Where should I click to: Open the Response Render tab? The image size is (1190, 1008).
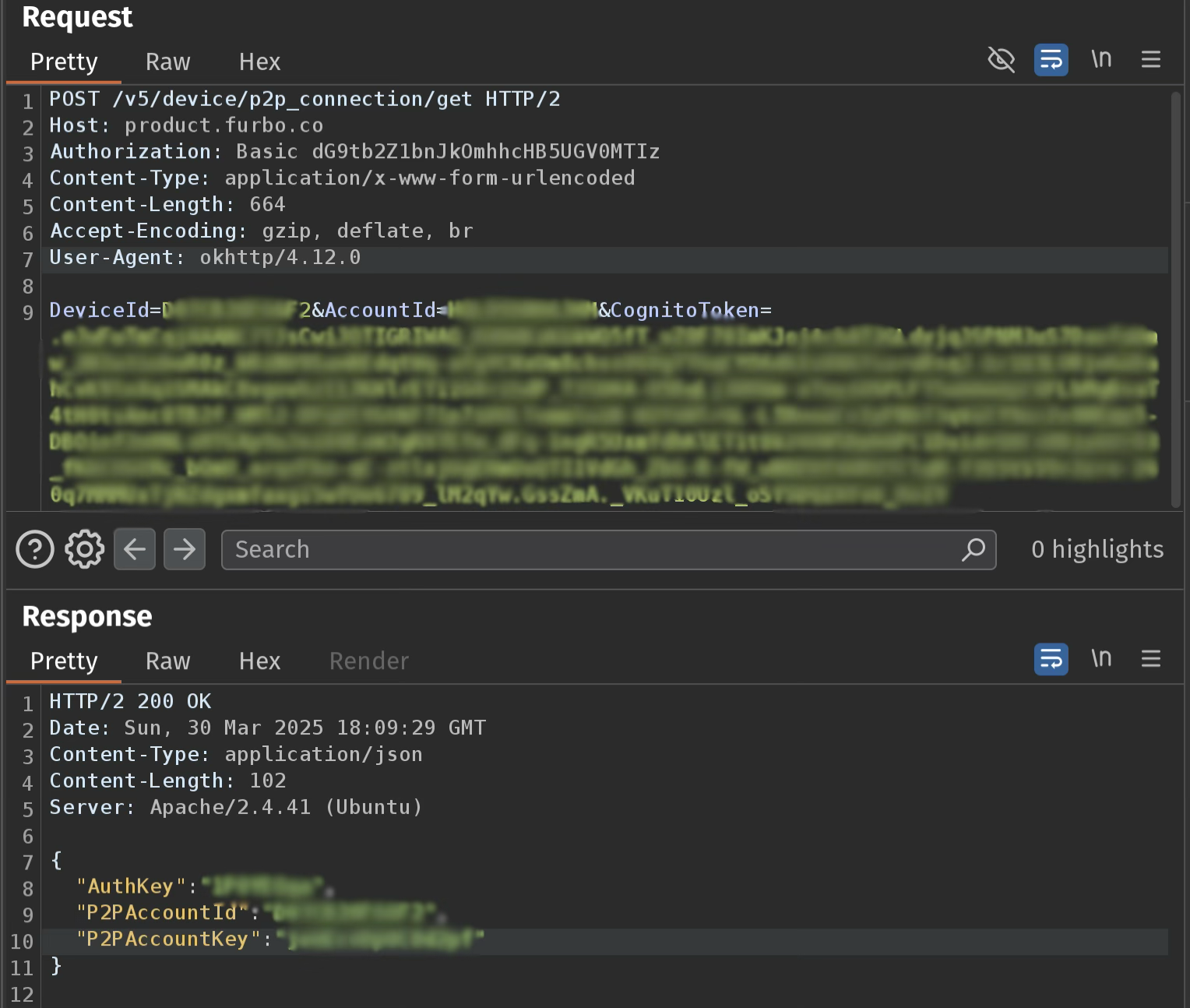tap(369, 661)
